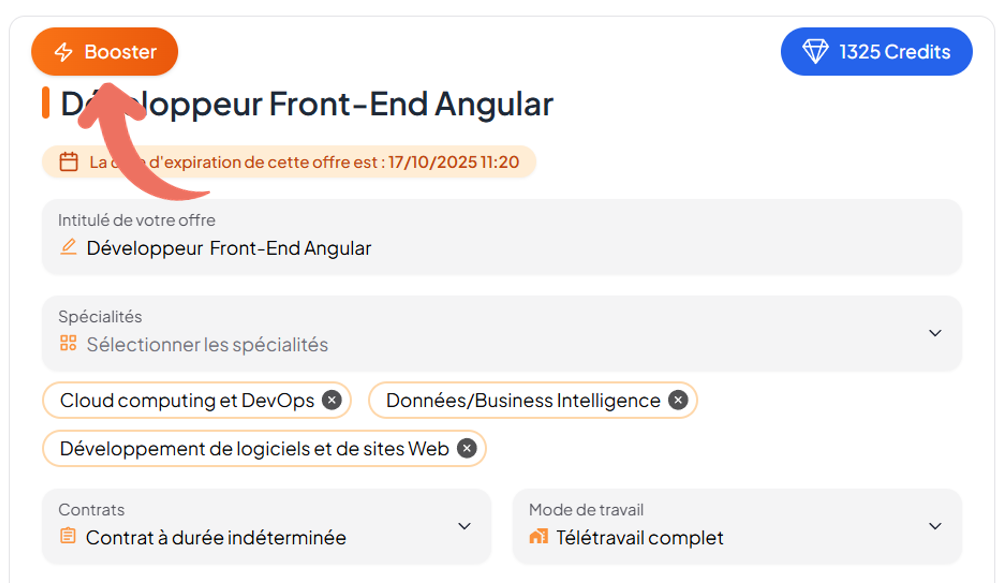Click the grid icon beside Sélectionner les spécialités
The height and width of the screenshot is (583, 1005).
(68, 344)
